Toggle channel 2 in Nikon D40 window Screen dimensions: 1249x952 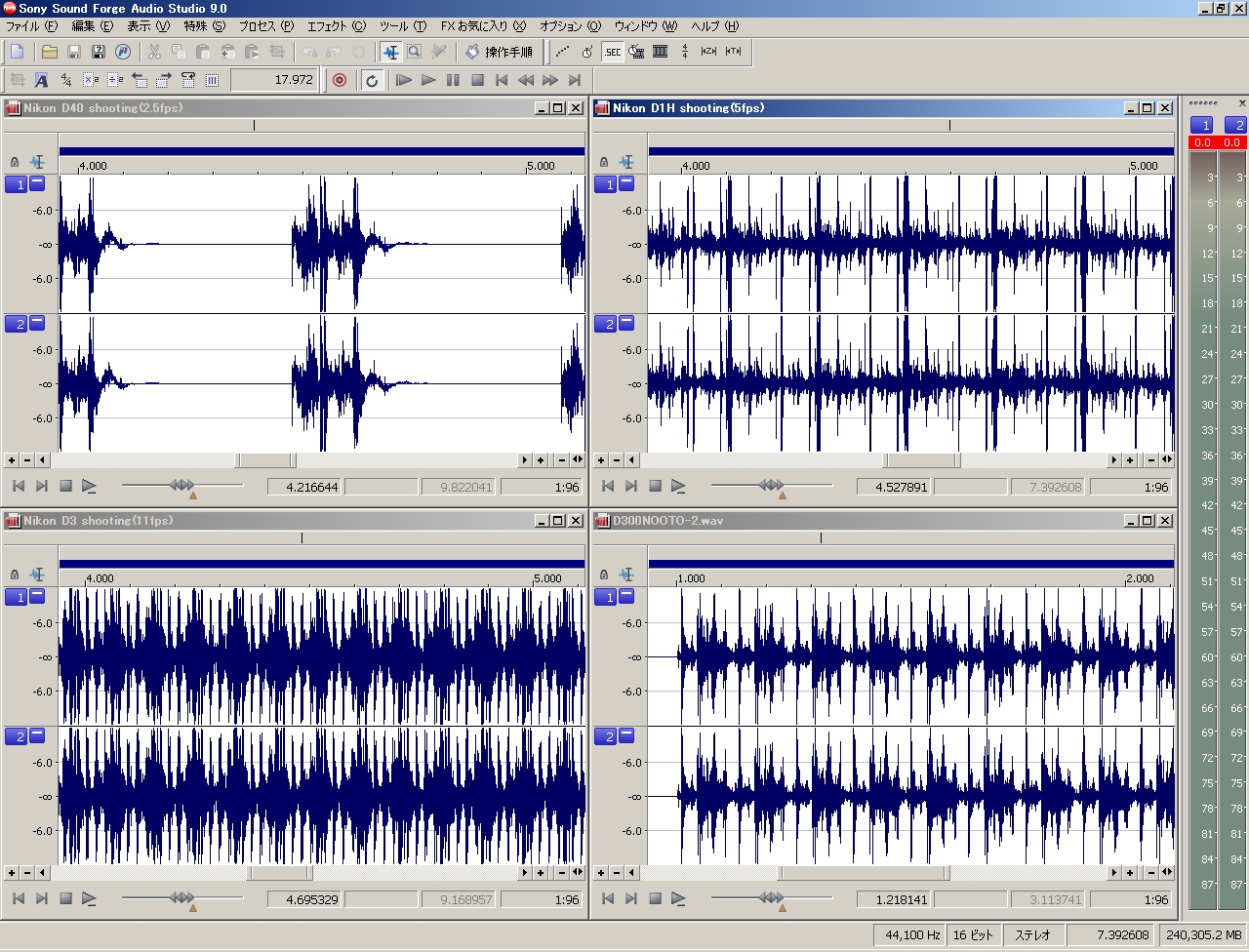16,324
